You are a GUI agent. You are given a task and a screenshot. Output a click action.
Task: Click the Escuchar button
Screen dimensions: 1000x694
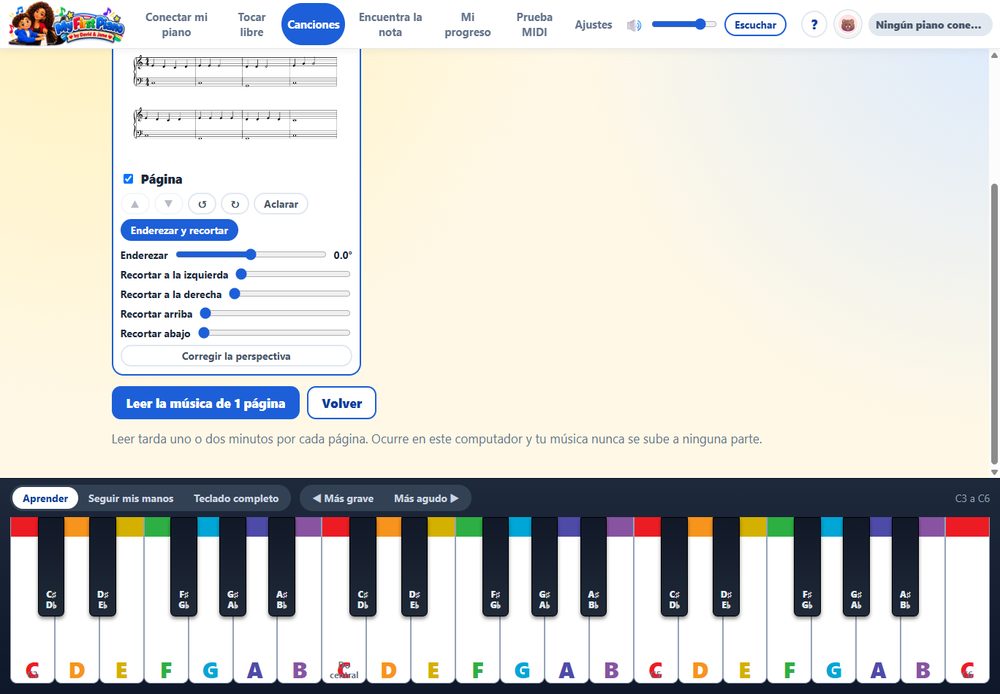click(x=755, y=25)
